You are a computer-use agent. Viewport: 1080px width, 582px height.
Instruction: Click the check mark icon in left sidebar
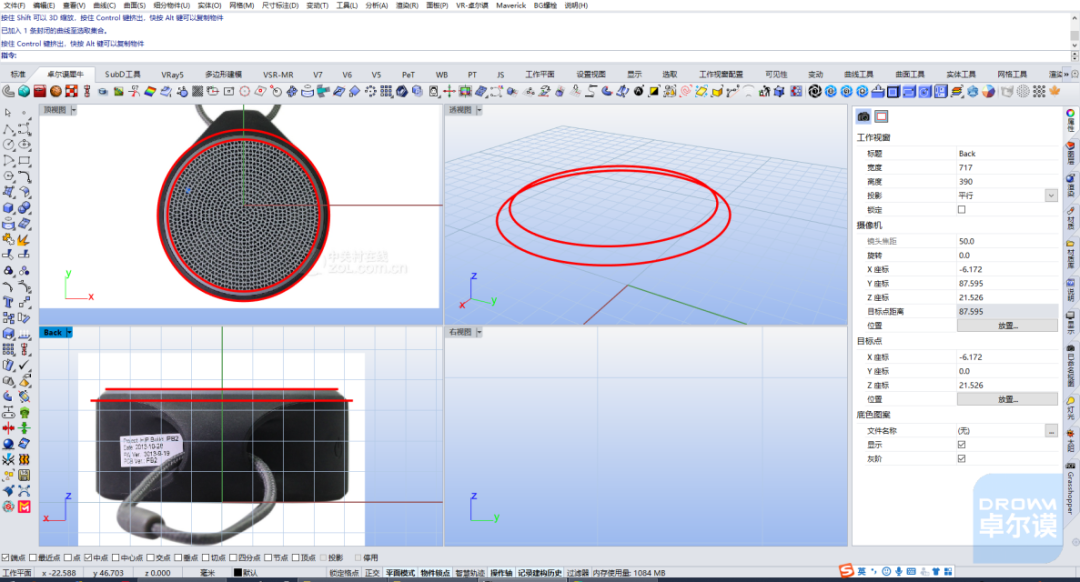24,364
